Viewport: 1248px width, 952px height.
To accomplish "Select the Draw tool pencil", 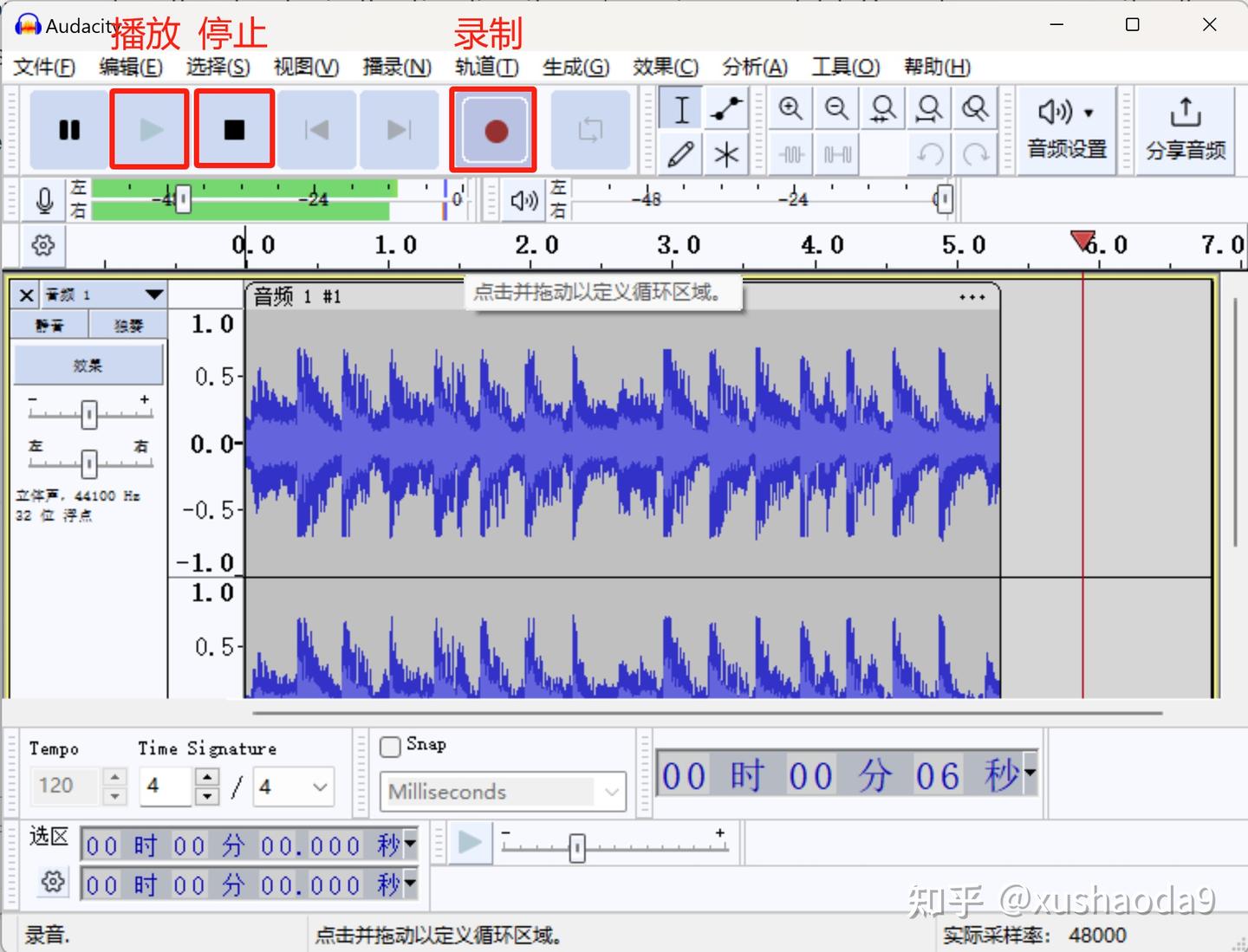I will coord(679,153).
